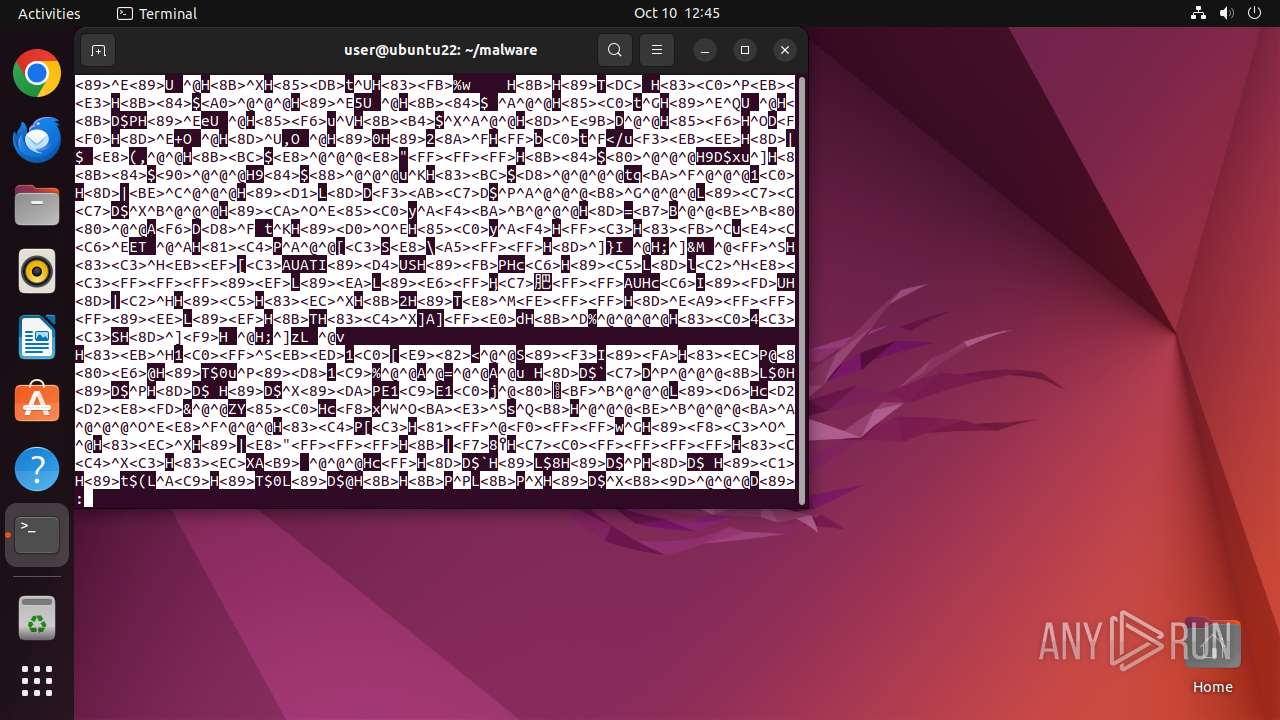Open Ubuntu Software store
Viewport: 1280px width, 720px height.
coord(37,403)
